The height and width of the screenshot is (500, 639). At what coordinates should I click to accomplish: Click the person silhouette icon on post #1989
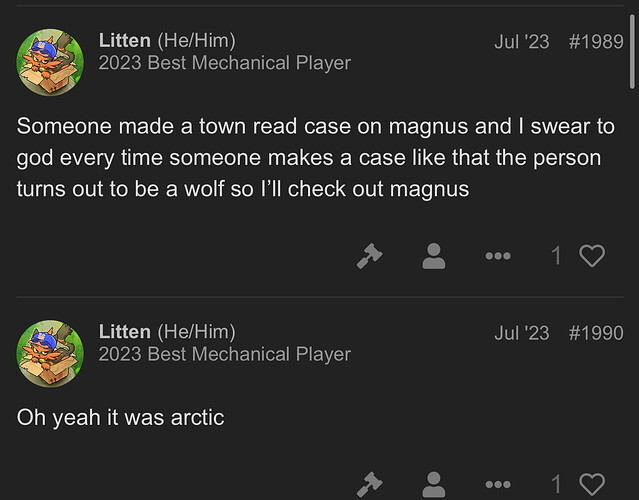pos(433,257)
